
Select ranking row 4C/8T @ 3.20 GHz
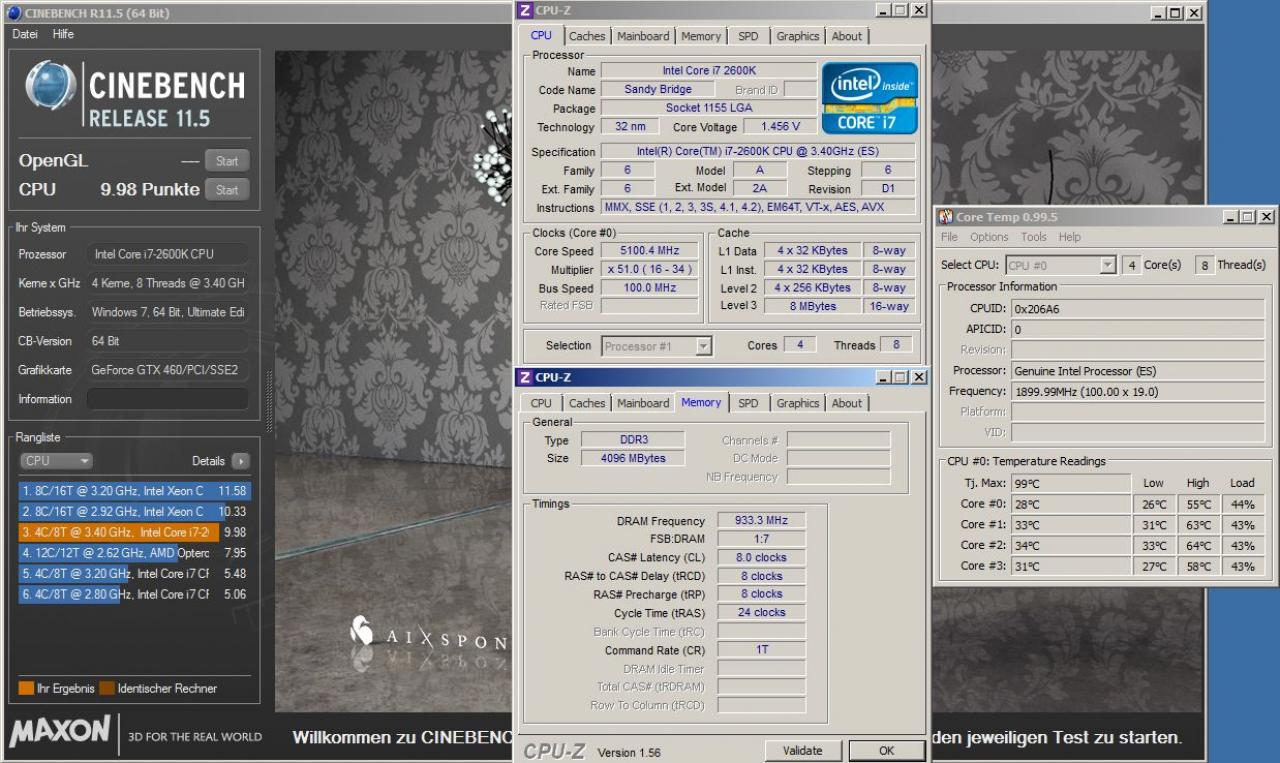pyautogui.click(x=134, y=574)
